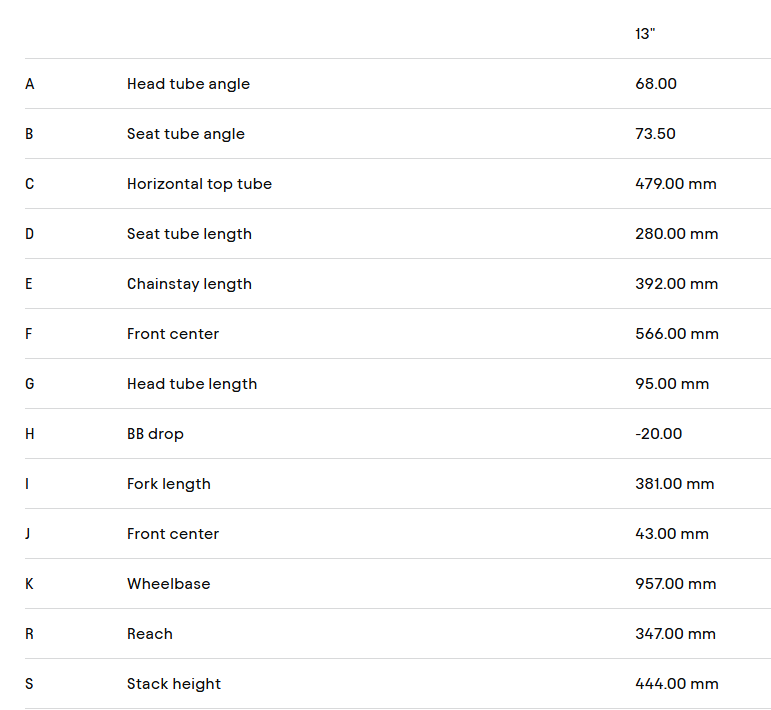Select the BB drop row label
This screenshot has width=771, height=710.
point(155,434)
